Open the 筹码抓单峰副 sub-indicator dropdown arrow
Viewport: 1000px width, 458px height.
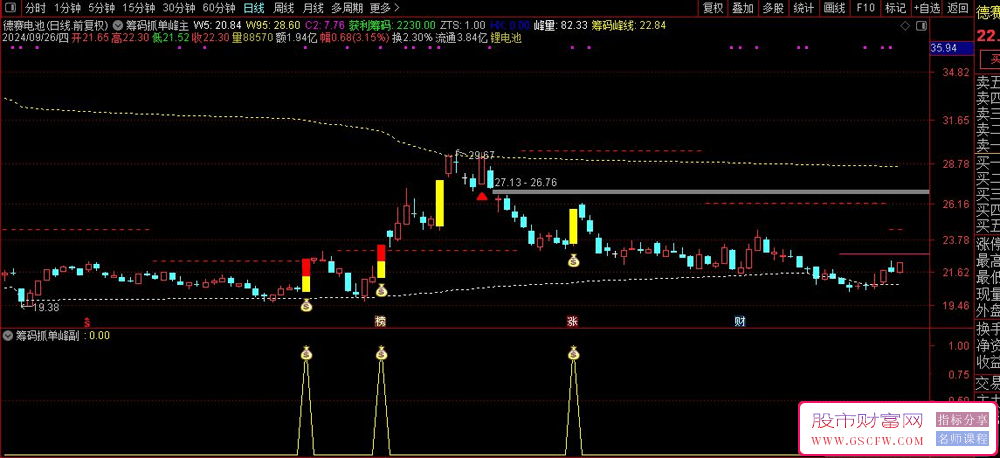point(8,335)
